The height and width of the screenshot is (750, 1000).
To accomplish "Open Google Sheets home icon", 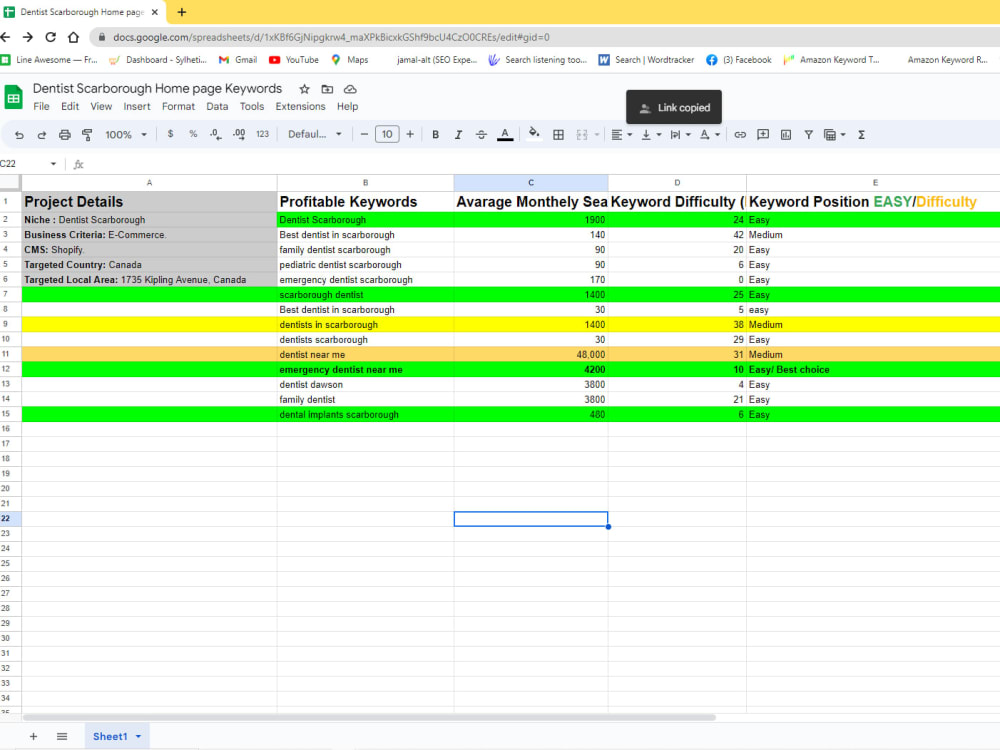I will pyautogui.click(x=13, y=97).
